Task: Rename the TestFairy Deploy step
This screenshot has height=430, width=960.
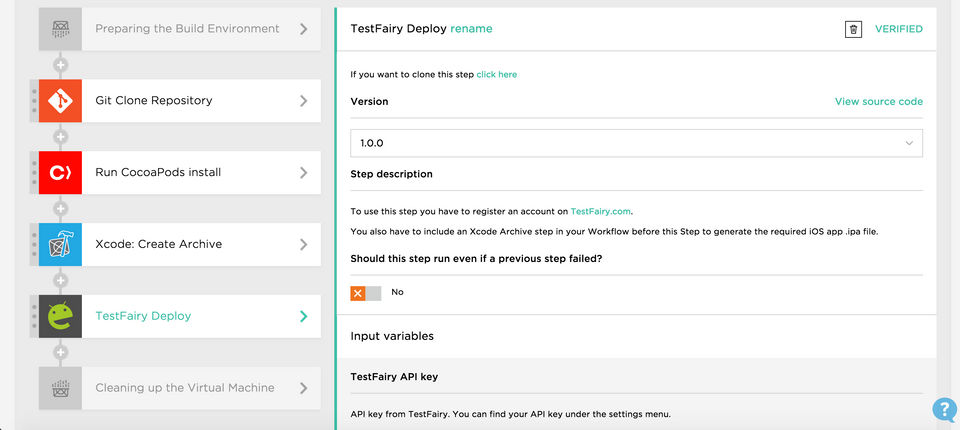Action: (471, 29)
